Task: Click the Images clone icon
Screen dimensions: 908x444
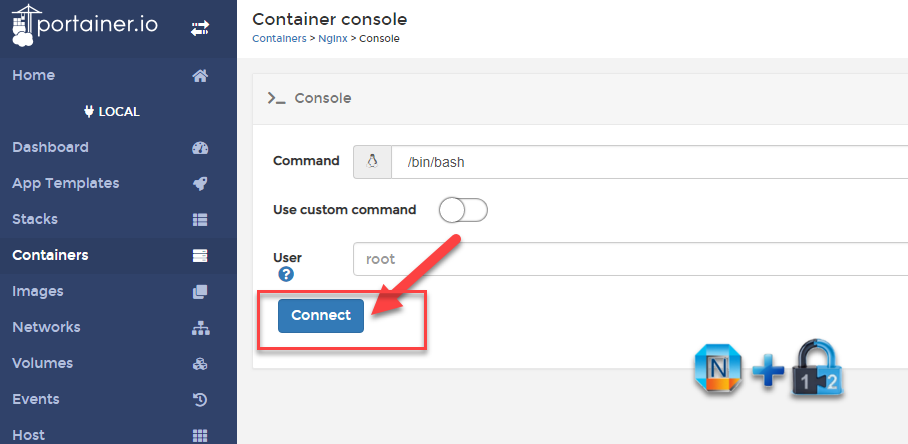Action: tap(200, 292)
